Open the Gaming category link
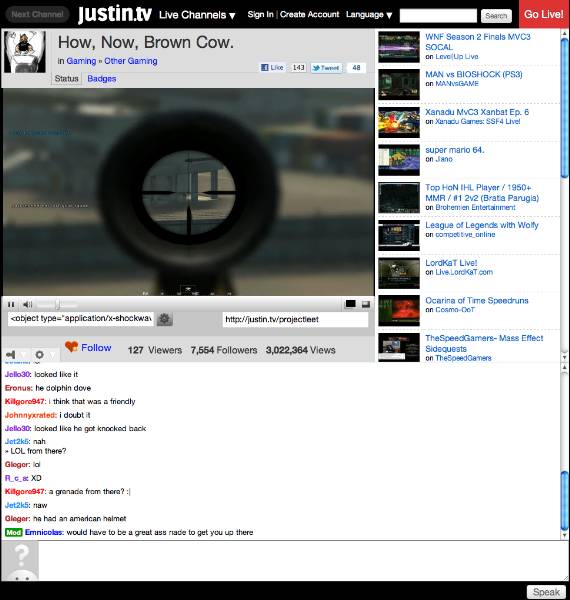The image size is (570, 600). point(81,61)
